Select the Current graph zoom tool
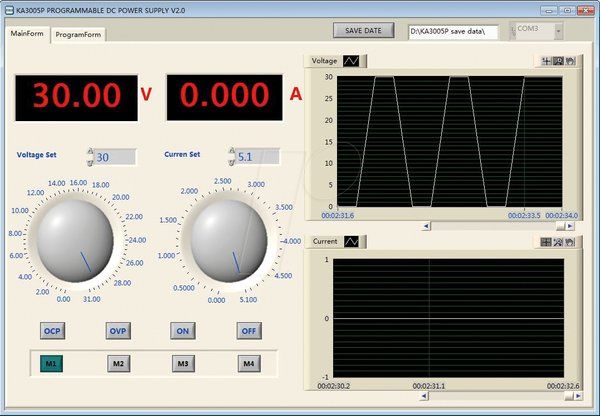The image size is (600, 416). pos(558,242)
